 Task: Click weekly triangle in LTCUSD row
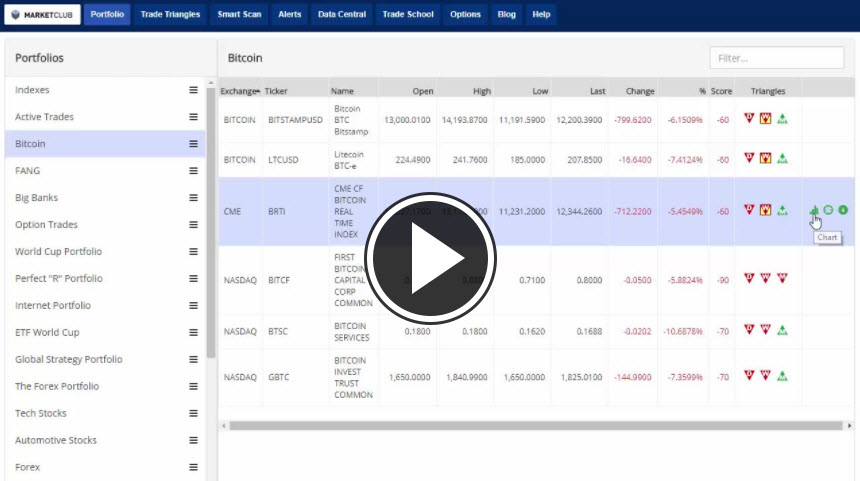(x=766, y=159)
